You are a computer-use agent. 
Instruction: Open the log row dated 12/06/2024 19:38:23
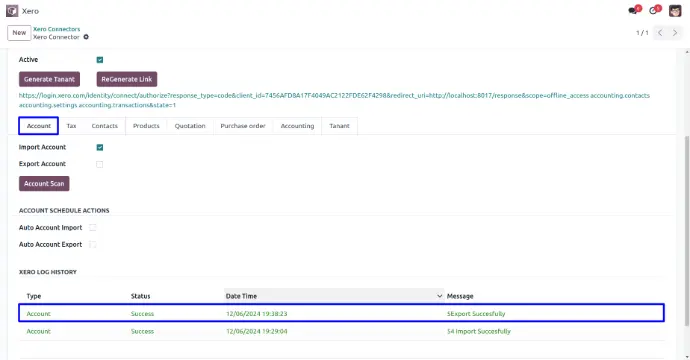click(x=341, y=313)
